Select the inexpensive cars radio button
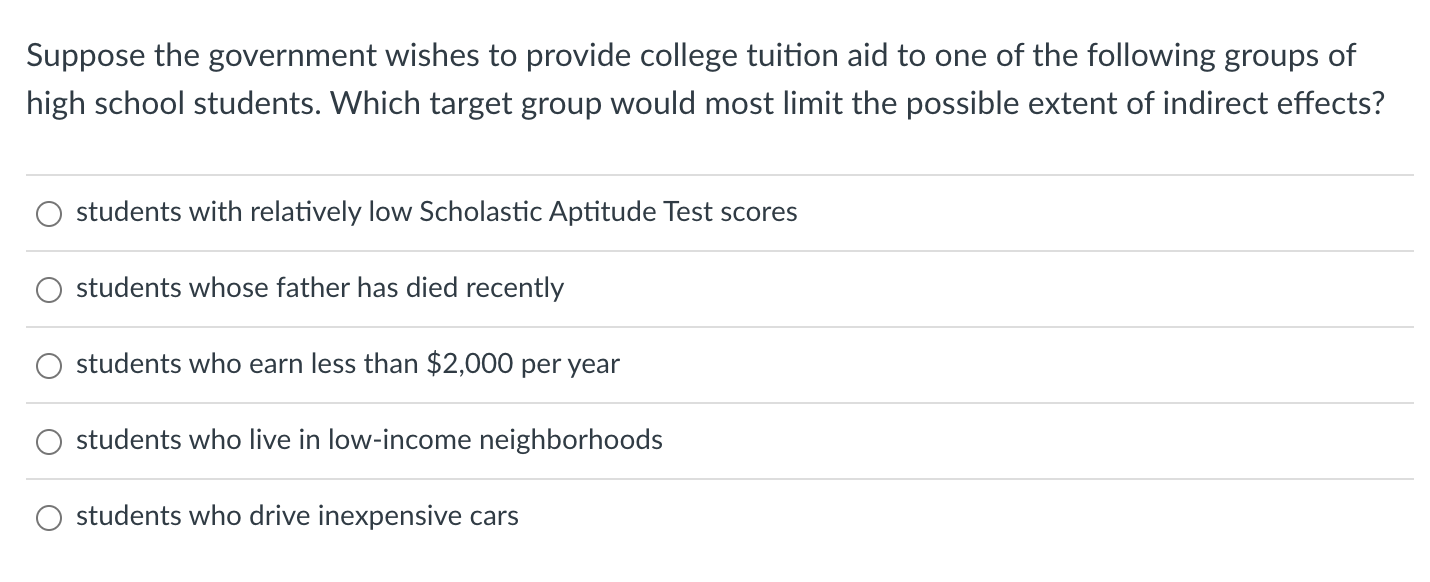Screen dimensions: 1430x582 click(x=49, y=517)
